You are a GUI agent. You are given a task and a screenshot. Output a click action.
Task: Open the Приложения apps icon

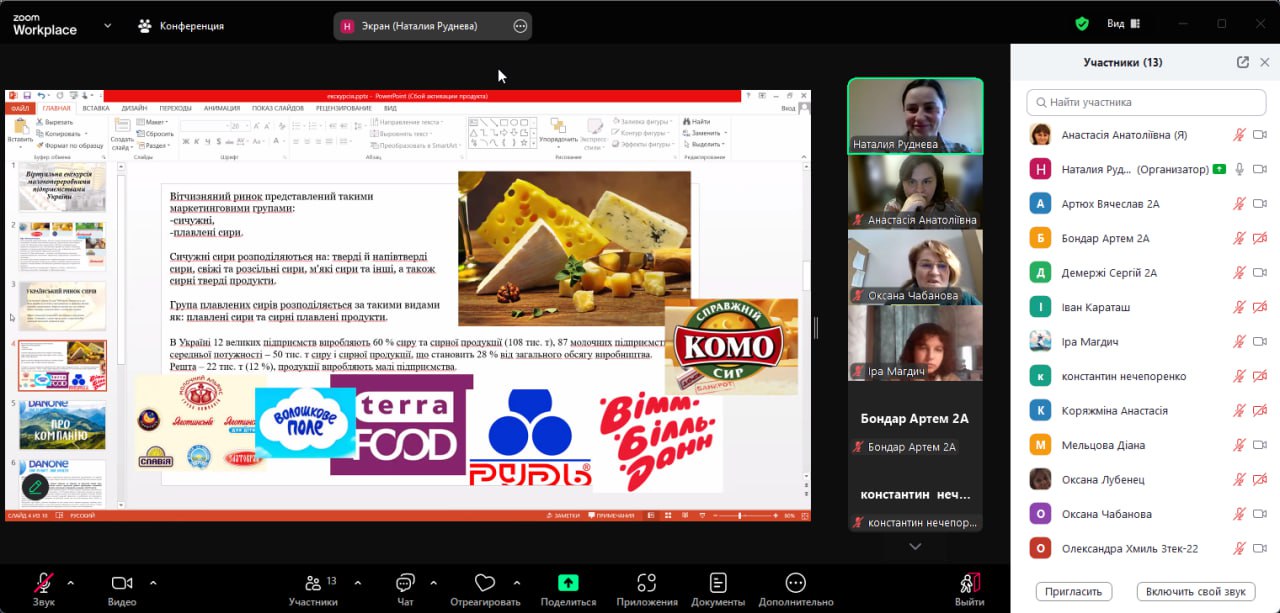[647, 583]
